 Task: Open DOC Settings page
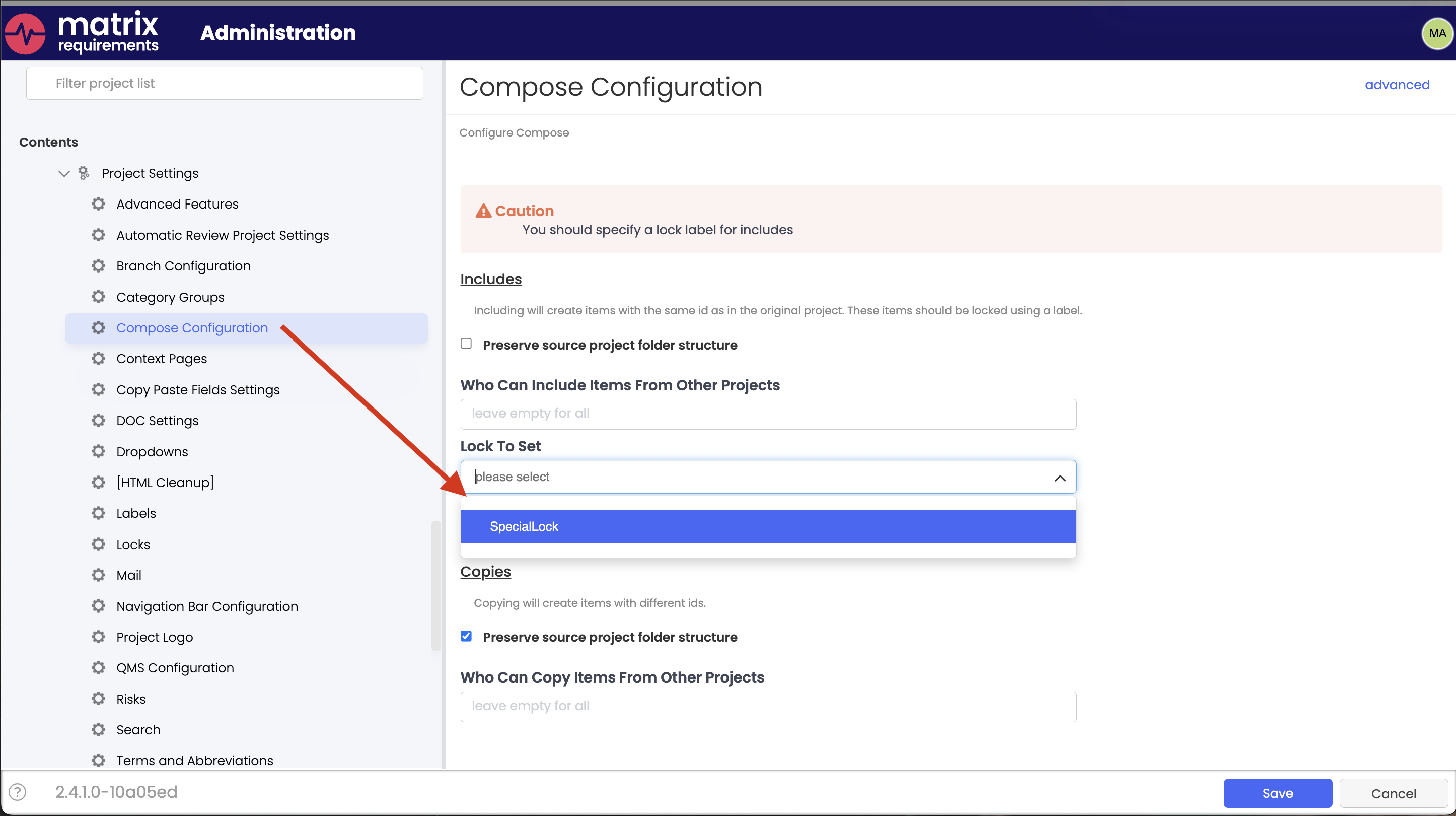tap(158, 420)
